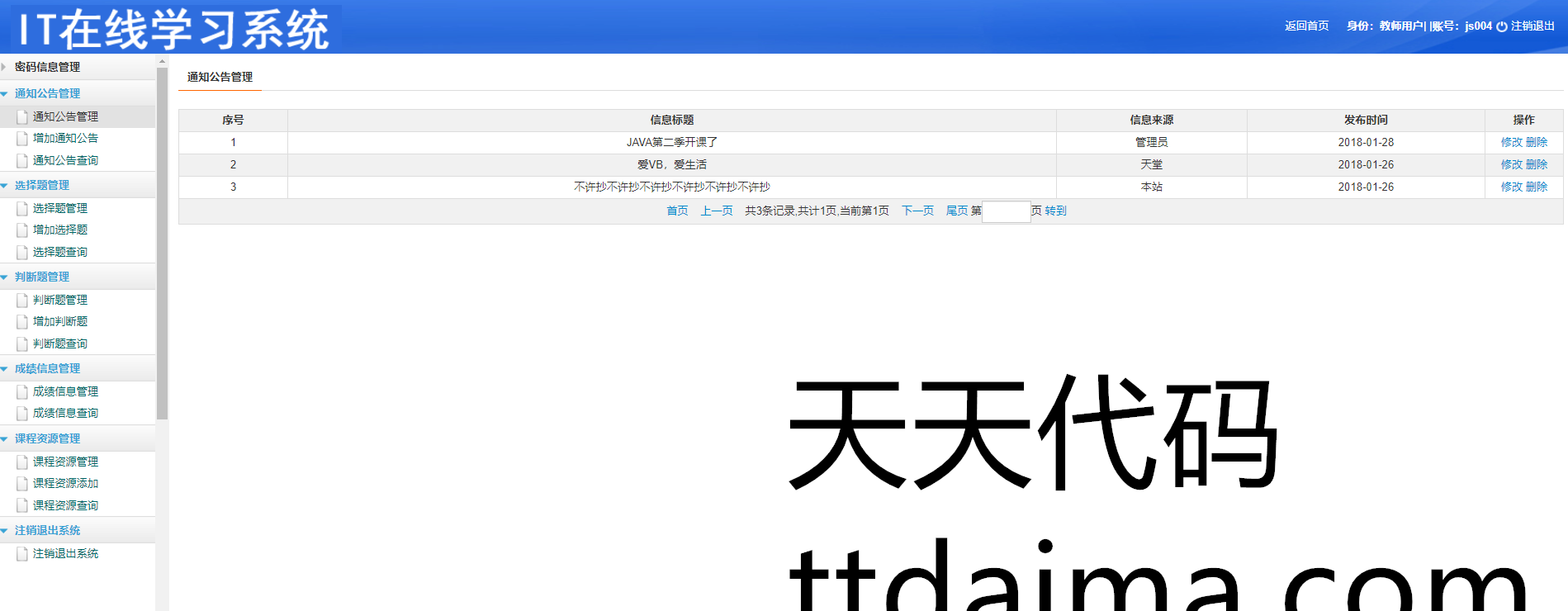Image resolution: width=1568 pixels, height=611 pixels.
Task: Click the page icon beside 增加通知公告
Action: click(x=22, y=139)
